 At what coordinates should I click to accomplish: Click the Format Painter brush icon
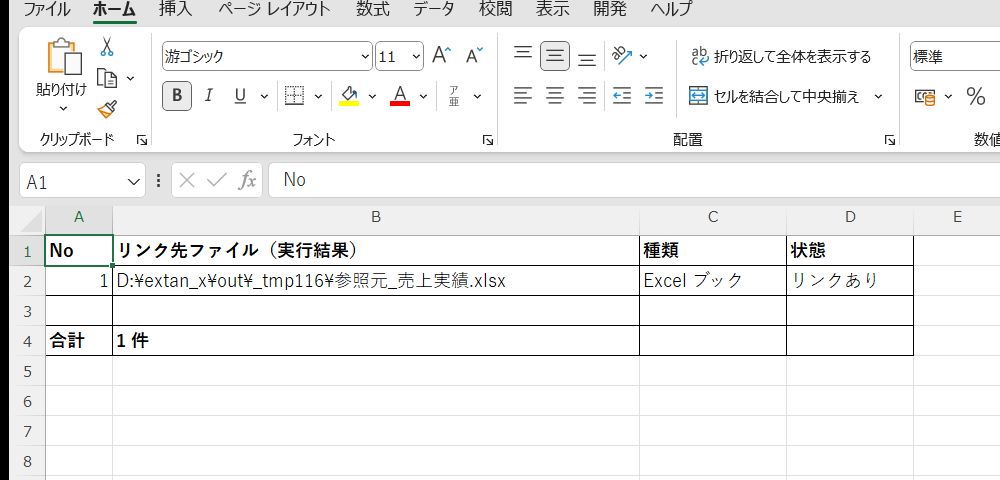point(107,109)
